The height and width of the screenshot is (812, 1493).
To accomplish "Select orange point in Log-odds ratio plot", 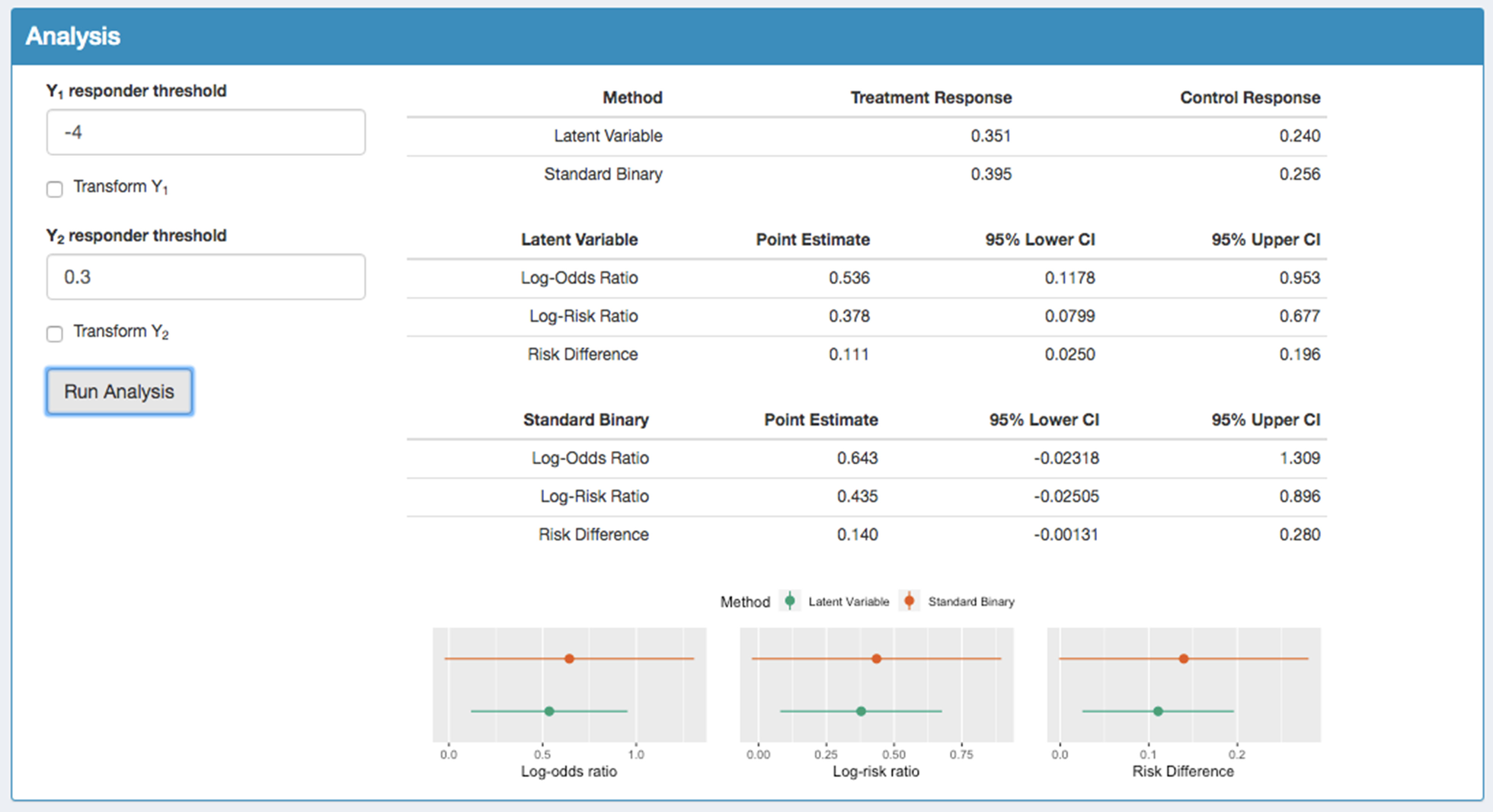I will 569,658.
